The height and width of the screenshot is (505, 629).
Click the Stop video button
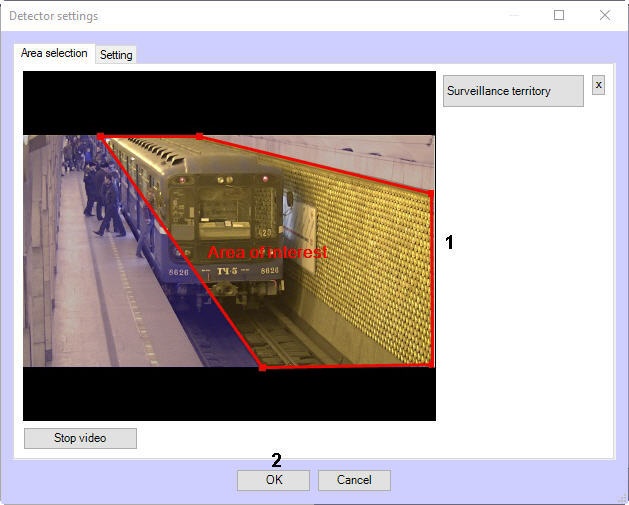80,438
